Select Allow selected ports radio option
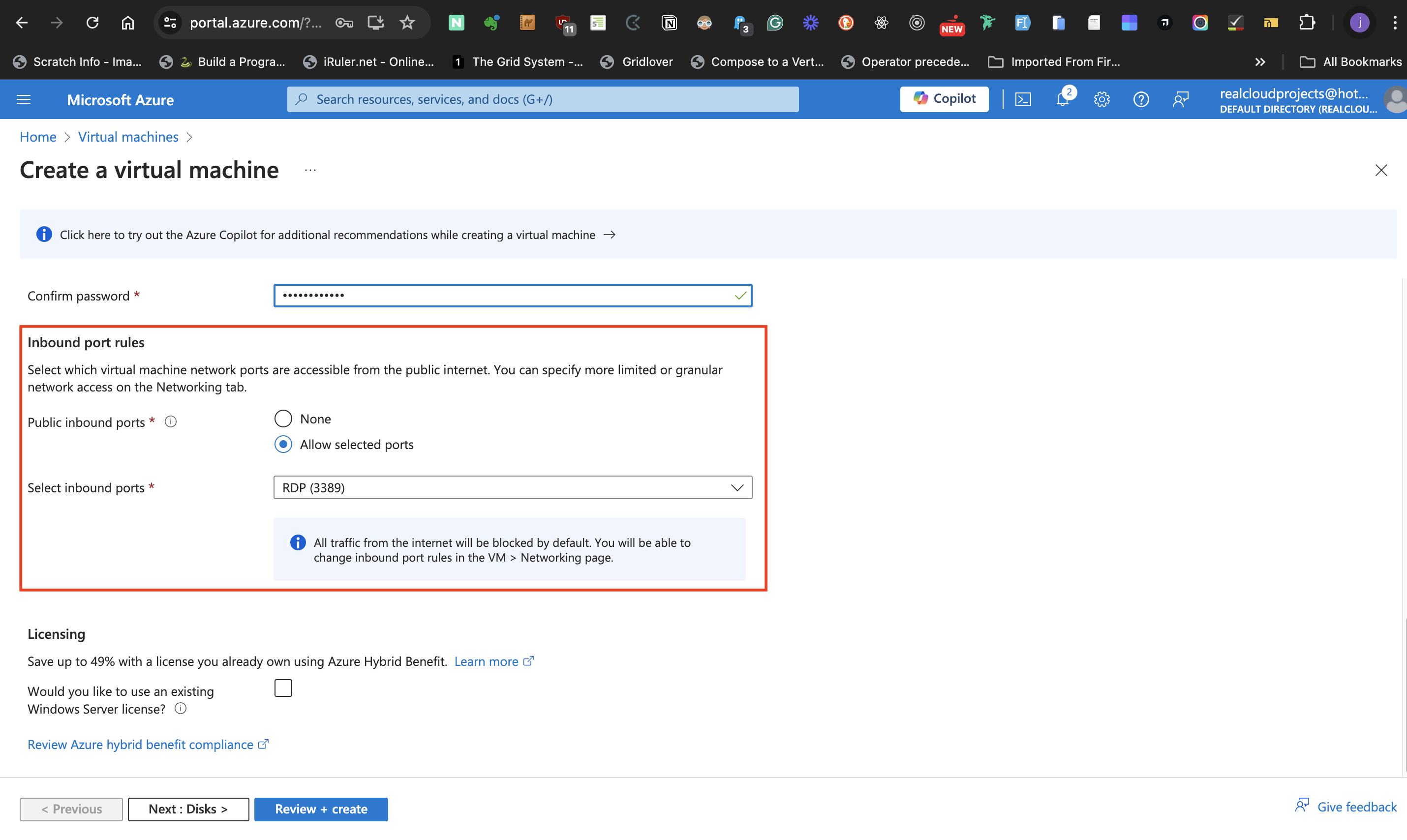 283,444
